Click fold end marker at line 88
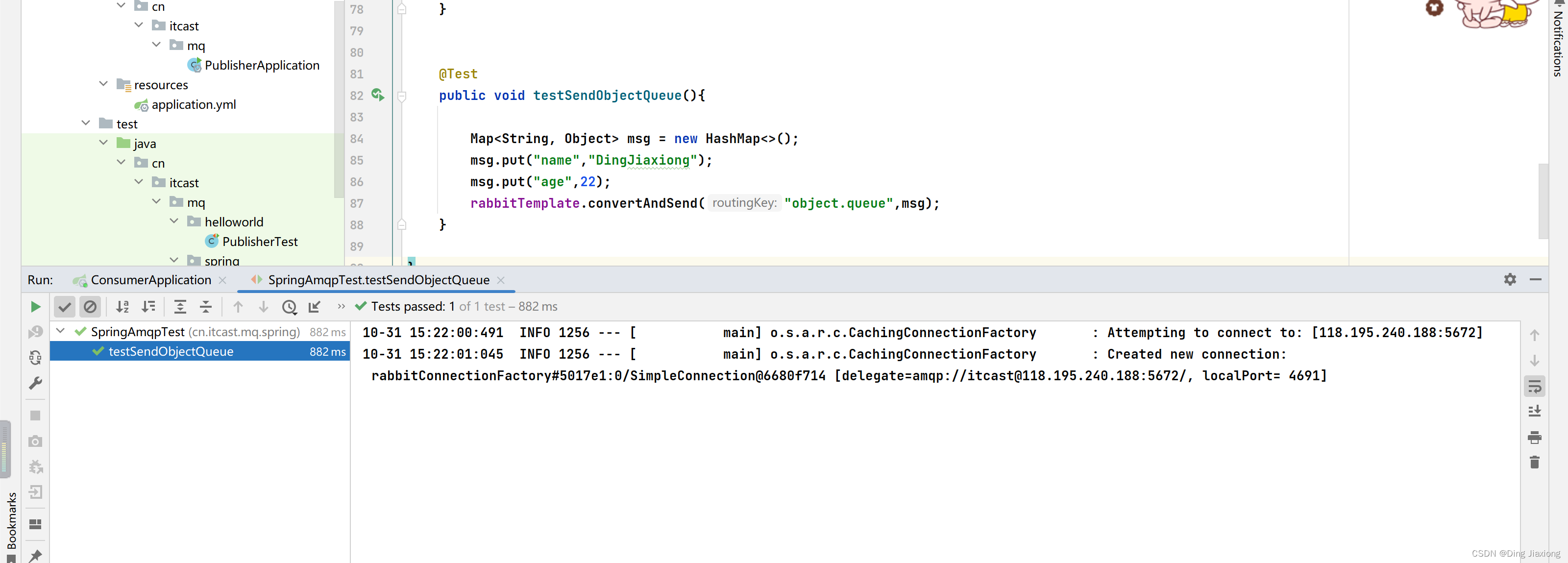The height and width of the screenshot is (563, 1568). [x=402, y=224]
